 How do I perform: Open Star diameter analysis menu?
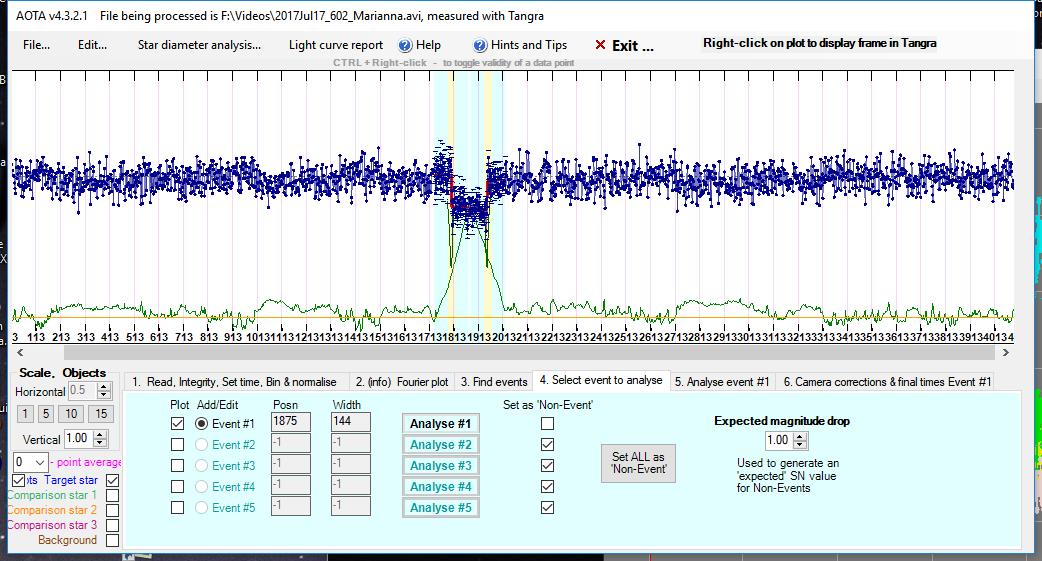click(x=199, y=45)
